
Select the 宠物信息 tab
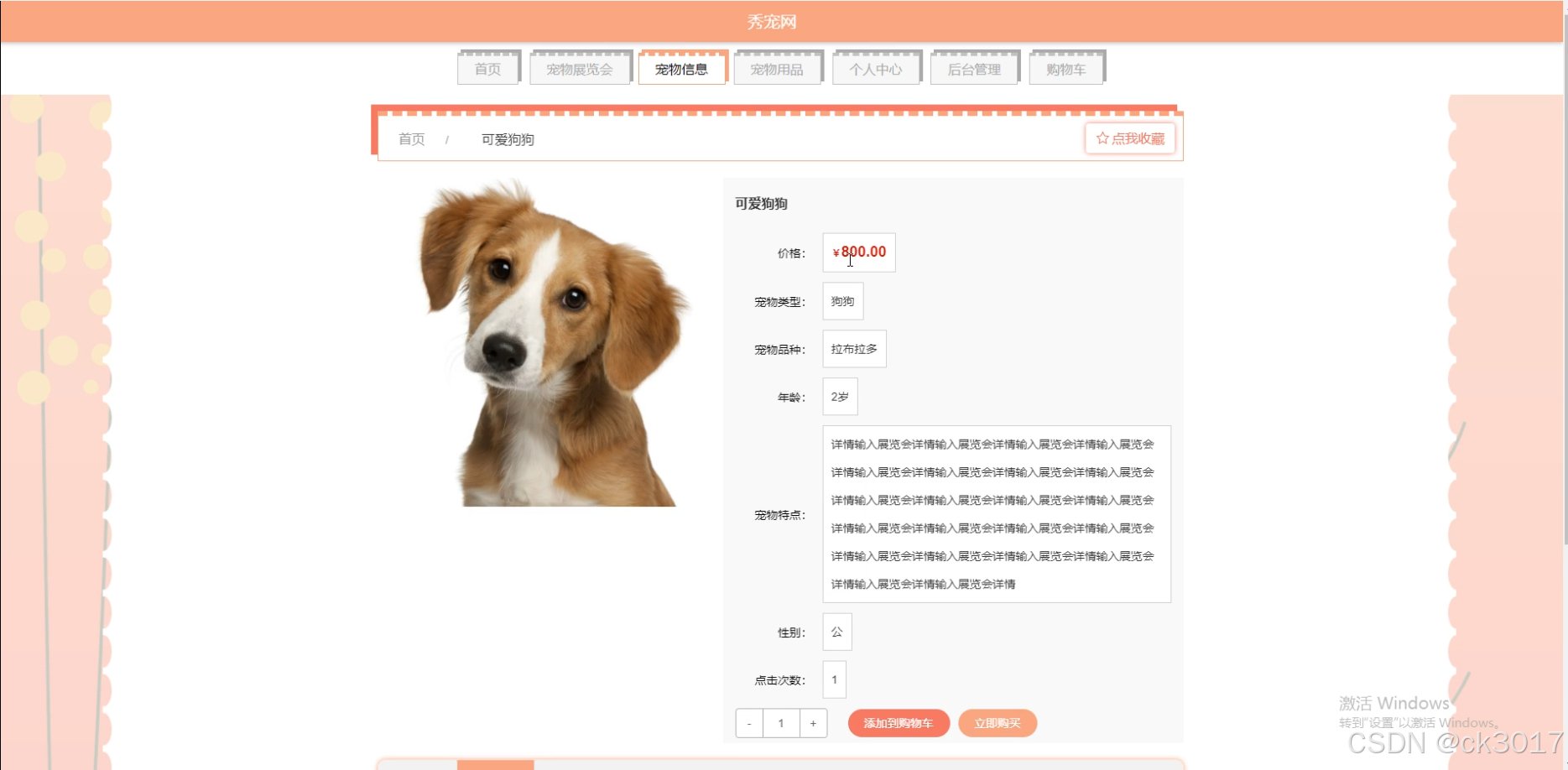[681, 69]
